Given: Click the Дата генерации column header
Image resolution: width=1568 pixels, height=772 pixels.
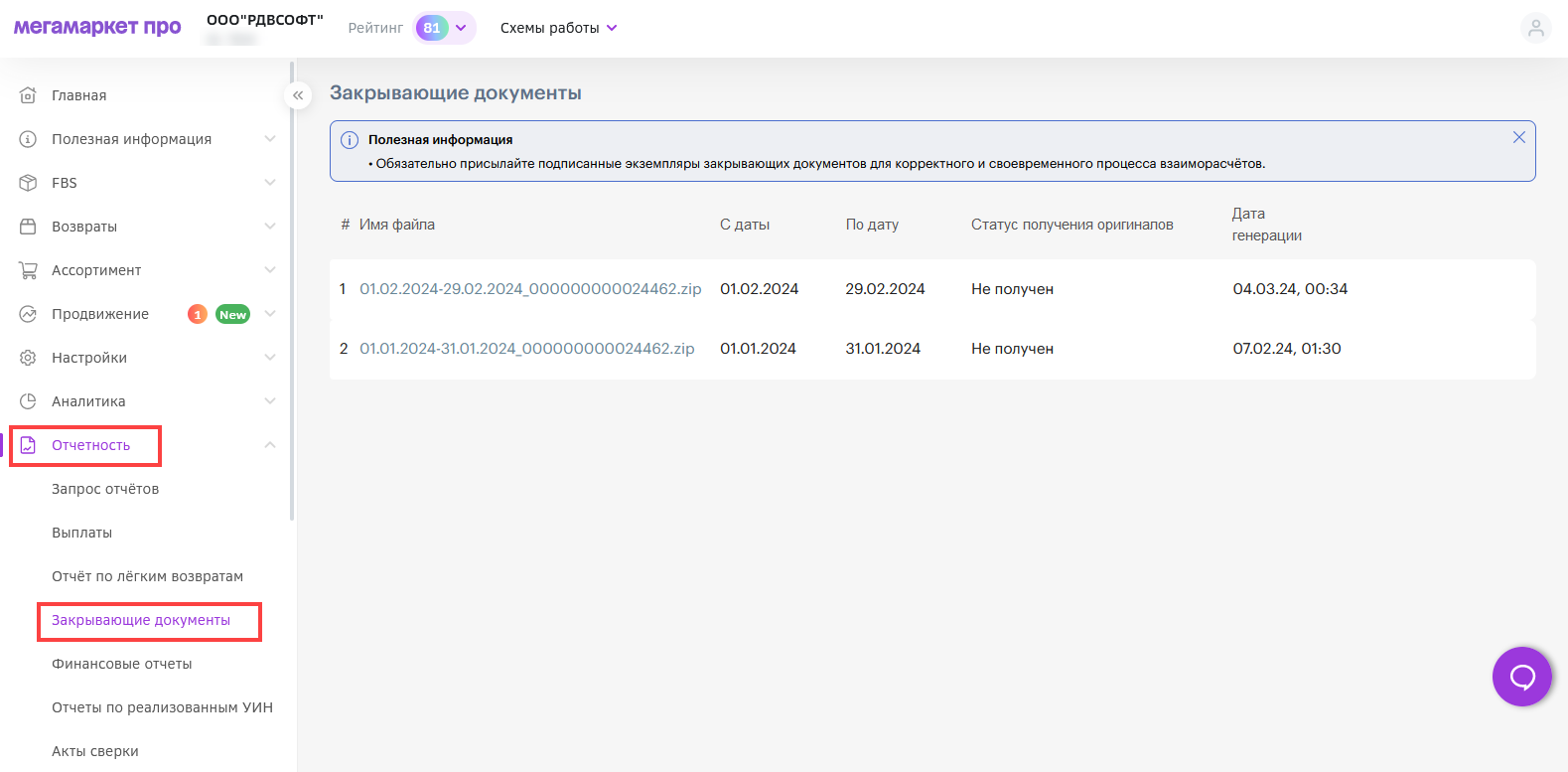Looking at the screenshot, I should coord(1267,225).
